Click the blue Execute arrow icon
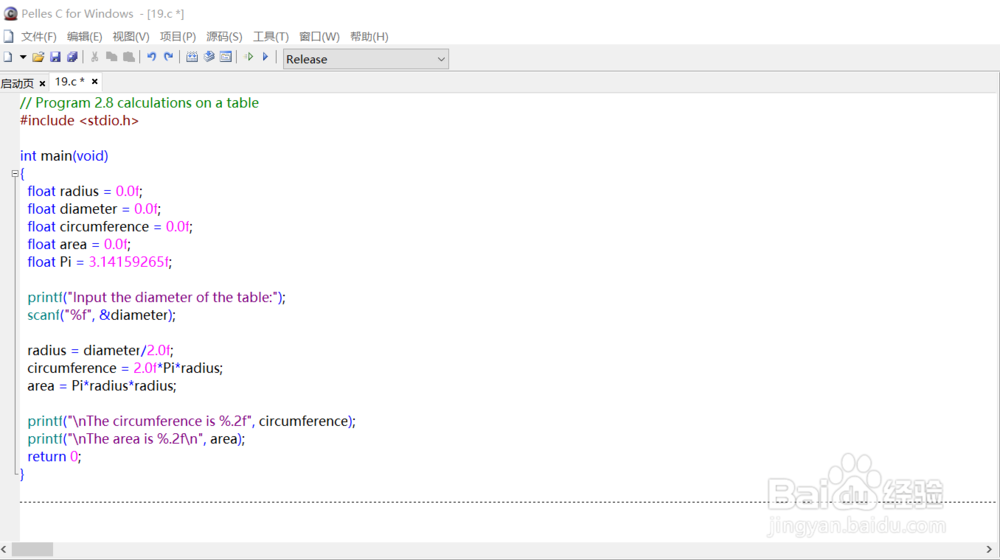 click(x=265, y=57)
